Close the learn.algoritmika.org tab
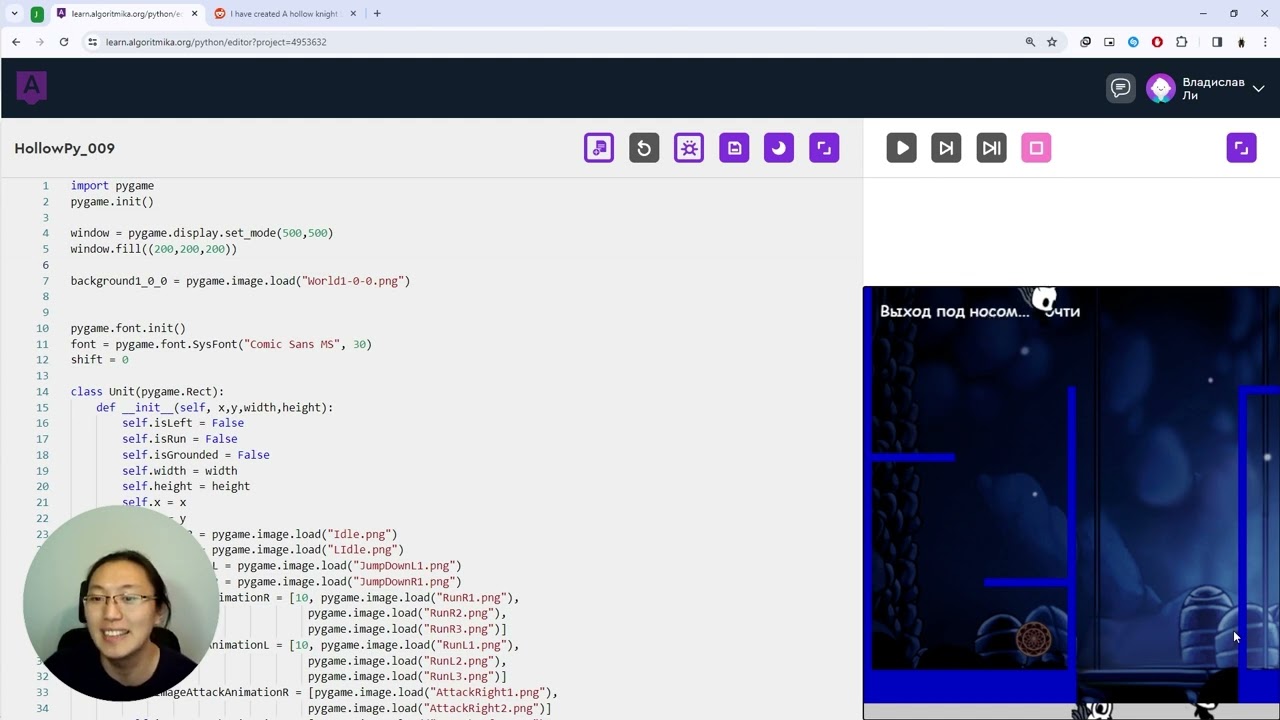1280x720 pixels. coord(194,14)
